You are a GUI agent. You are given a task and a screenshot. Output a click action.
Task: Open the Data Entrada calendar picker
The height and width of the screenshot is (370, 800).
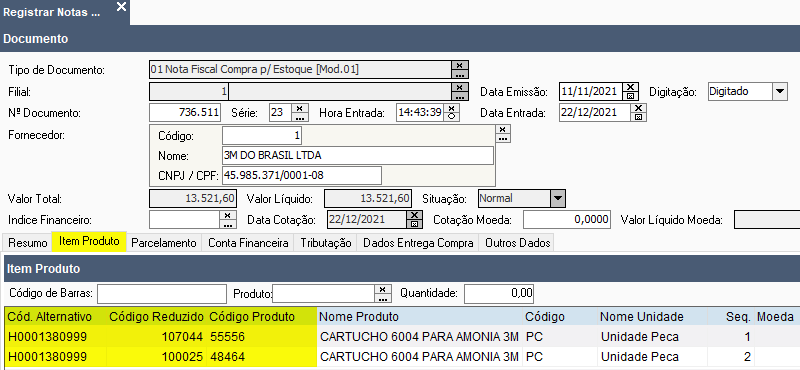tap(639, 117)
